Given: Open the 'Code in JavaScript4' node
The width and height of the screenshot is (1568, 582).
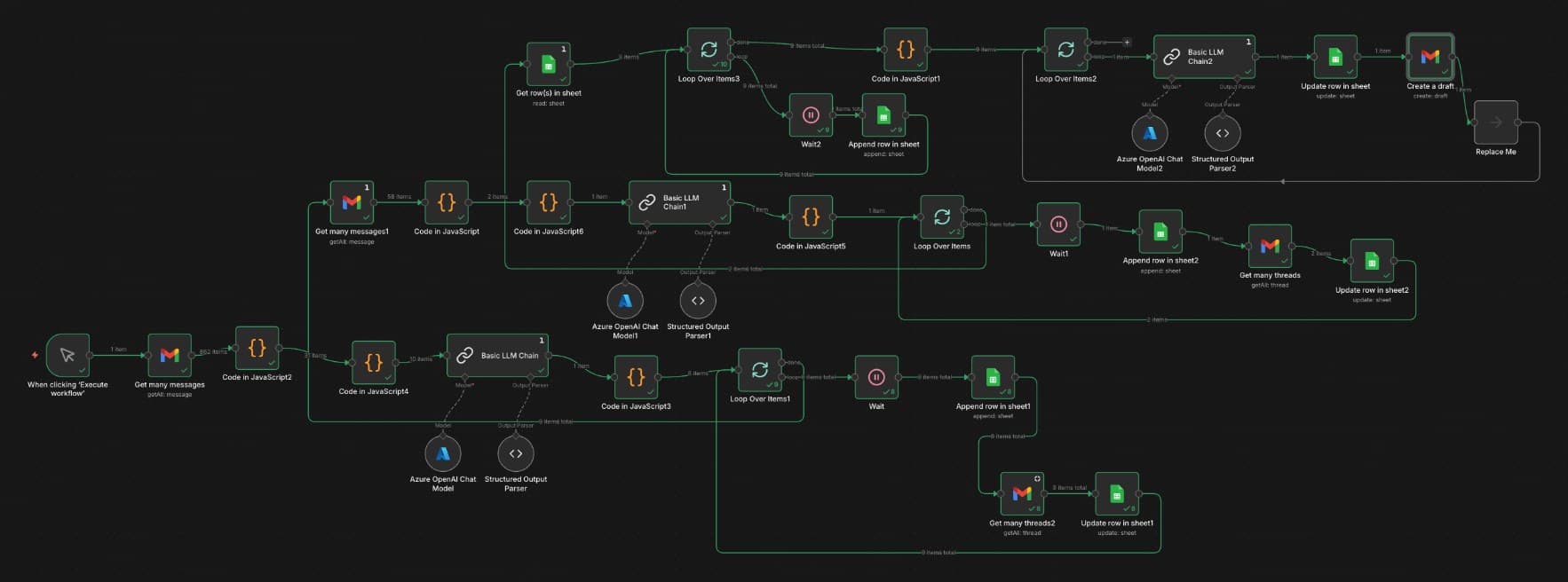Looking at the screenshot, I should click(374, 363).
